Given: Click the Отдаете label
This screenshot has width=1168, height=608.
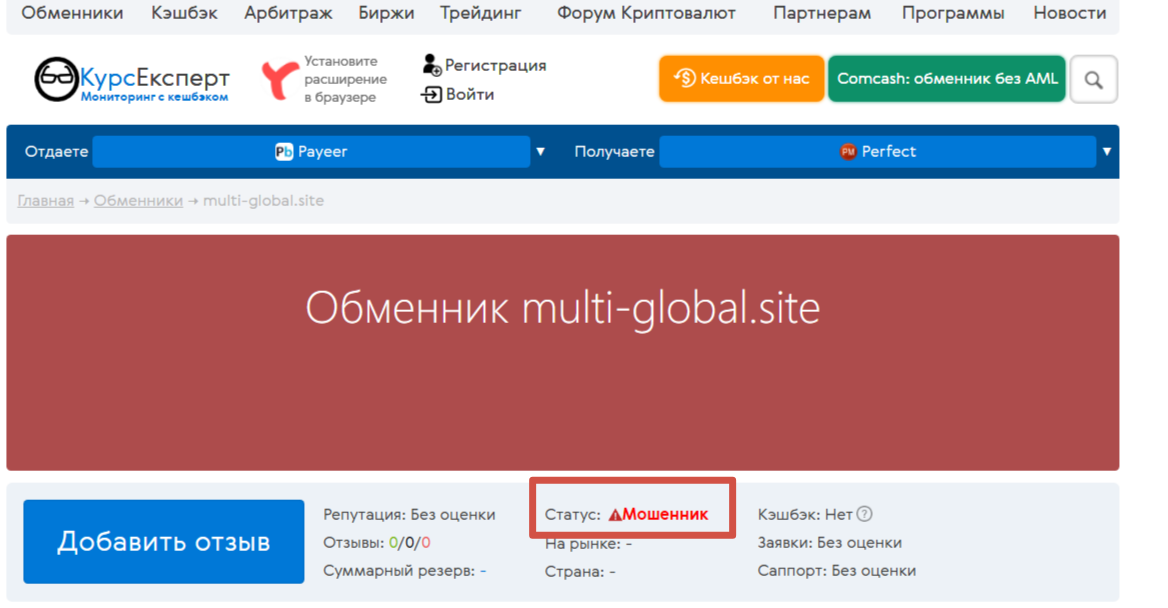Looking at the screenshot, I should 56,151.
